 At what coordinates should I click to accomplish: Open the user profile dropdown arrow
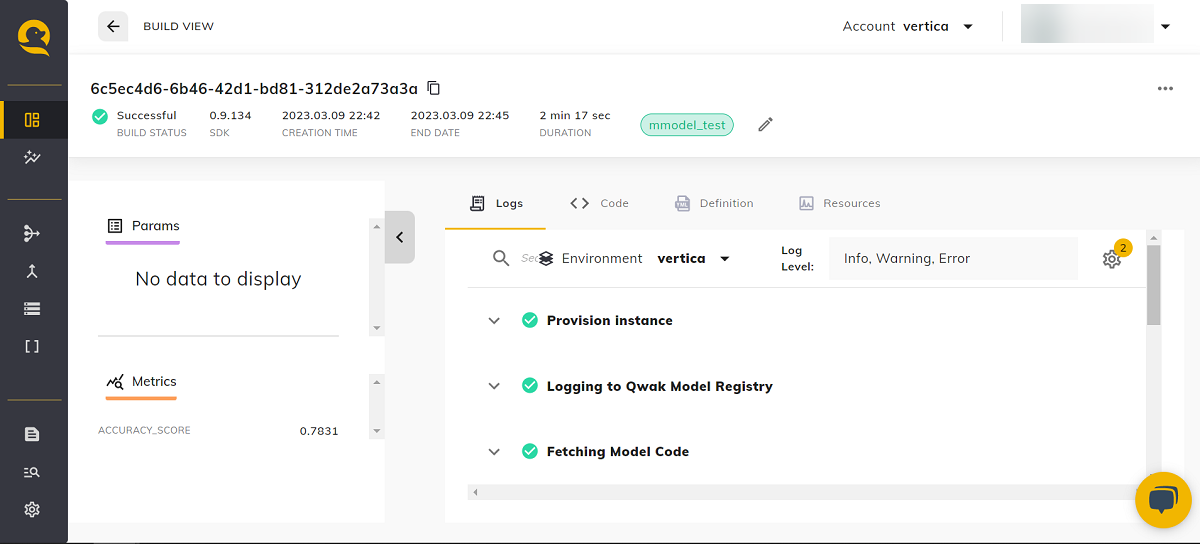tap(1165, 27)
